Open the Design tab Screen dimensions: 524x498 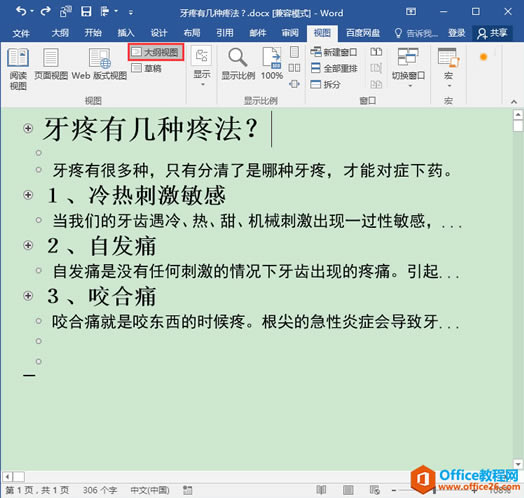pyautogui.click(x=159, y=33)
